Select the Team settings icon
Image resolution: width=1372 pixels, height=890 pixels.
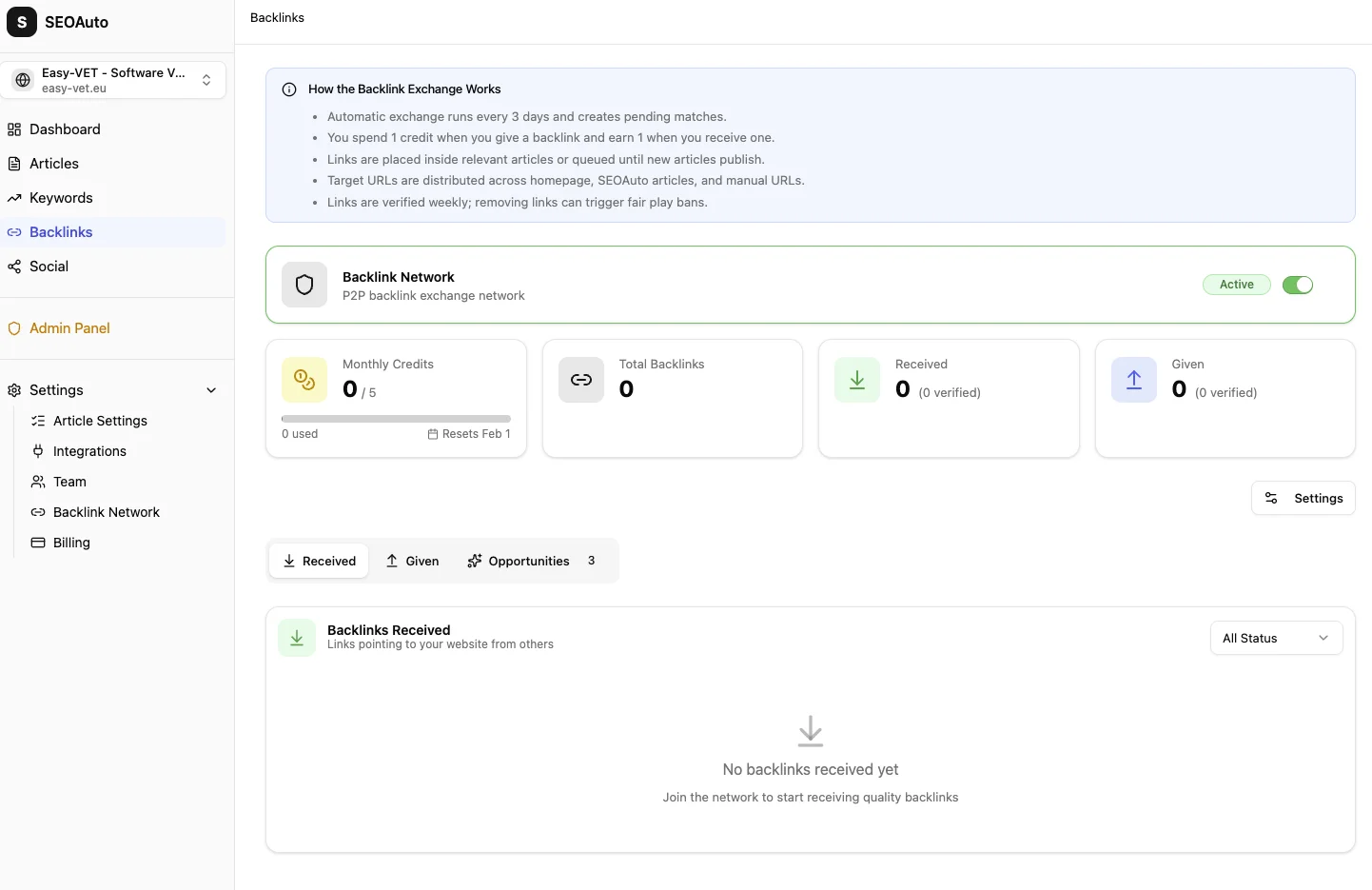tap(38, 482)
